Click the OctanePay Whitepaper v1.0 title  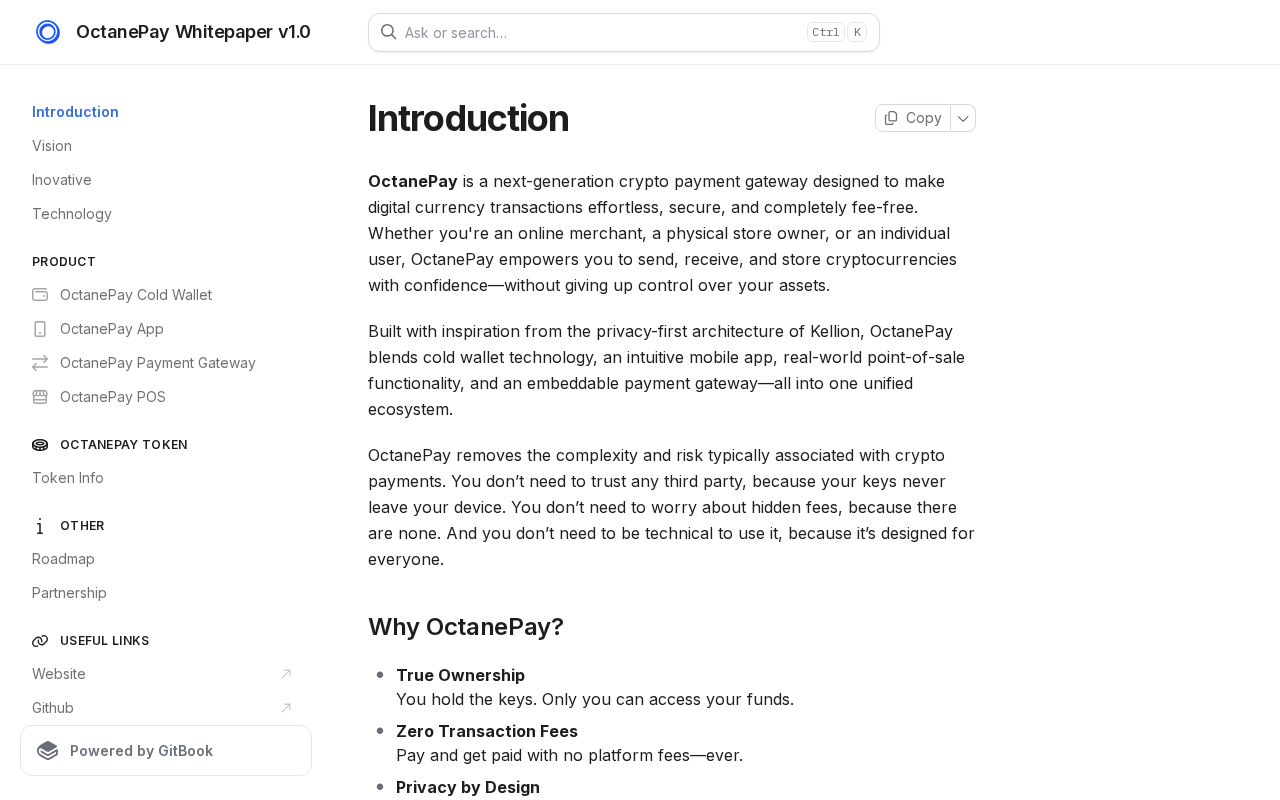click(x=193, y=32)
